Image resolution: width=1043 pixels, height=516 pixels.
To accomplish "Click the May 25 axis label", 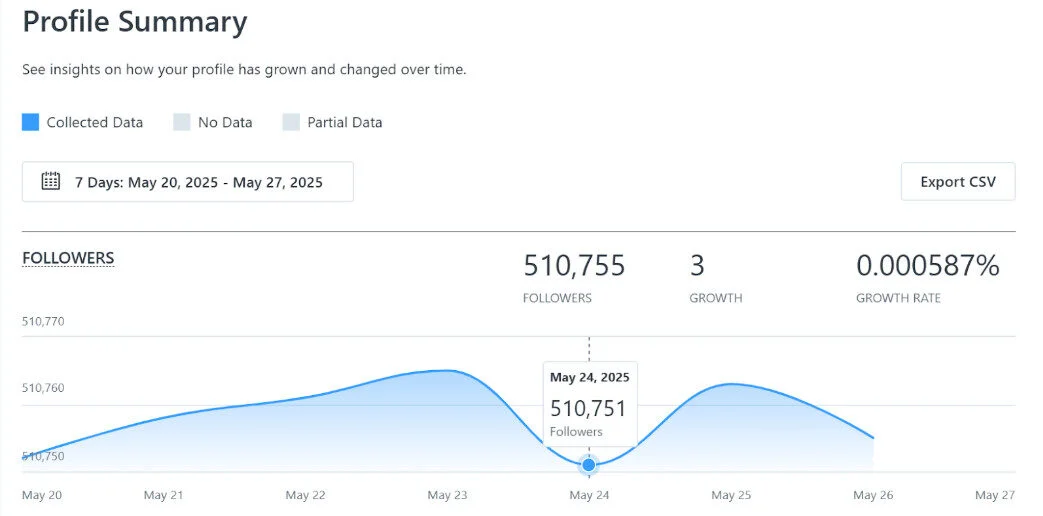I will point(732,495).
